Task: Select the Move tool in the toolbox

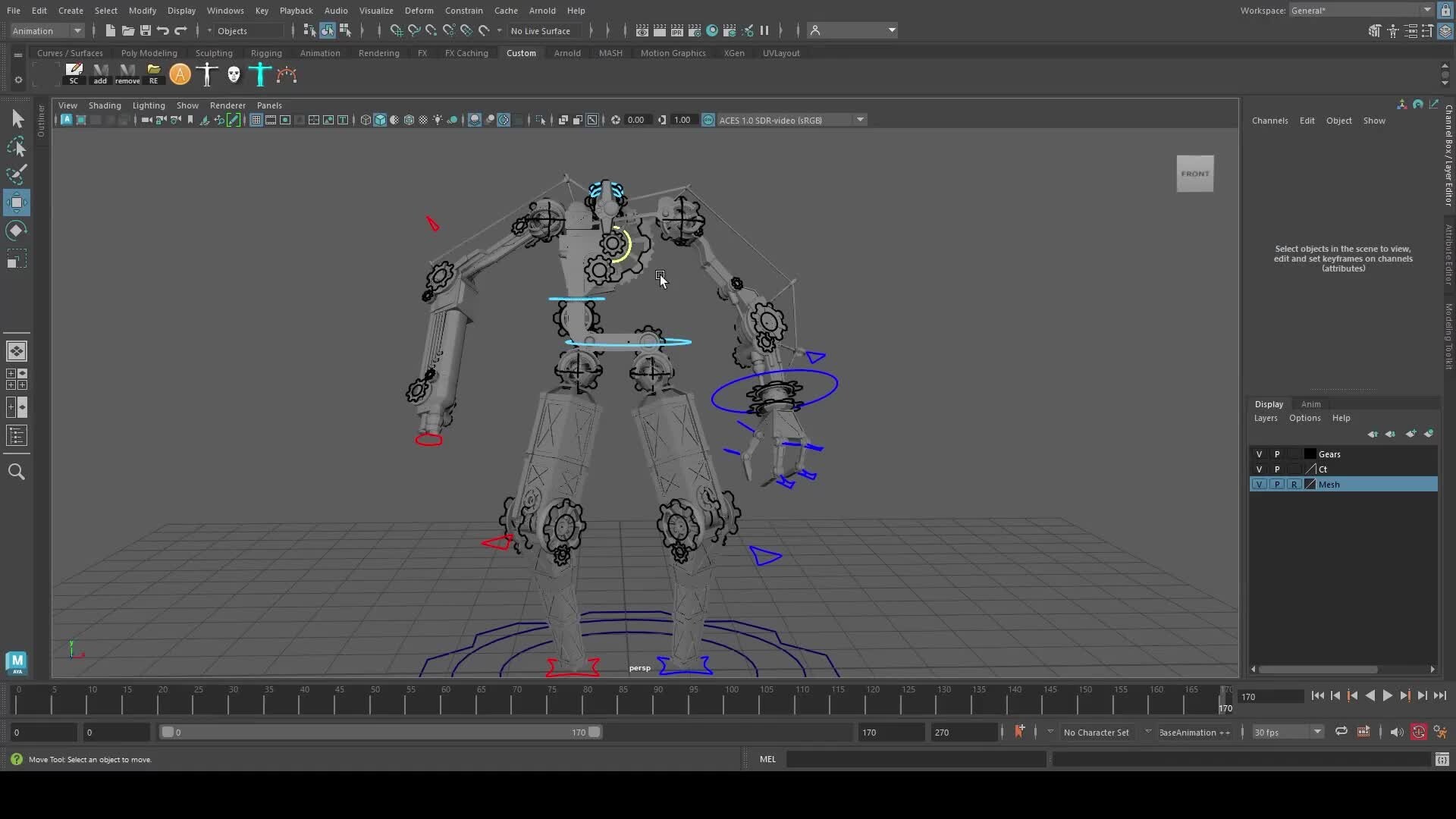Action: [x=17, y=201]
